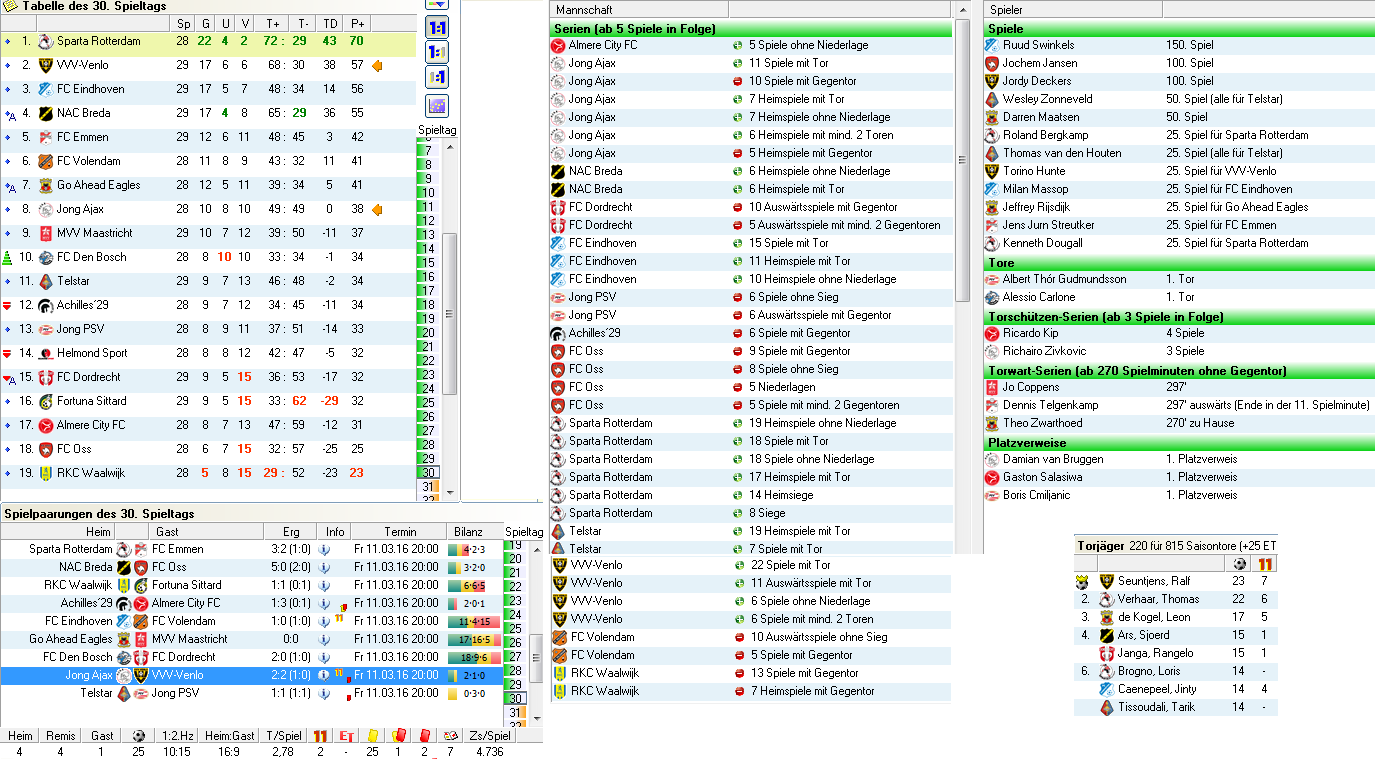Image resolution: width=1378 pixels, height=764 pixels.
Task: Select 'Tissoudali, Tarik' in the Torjäger list
Action: [1176, 707]
